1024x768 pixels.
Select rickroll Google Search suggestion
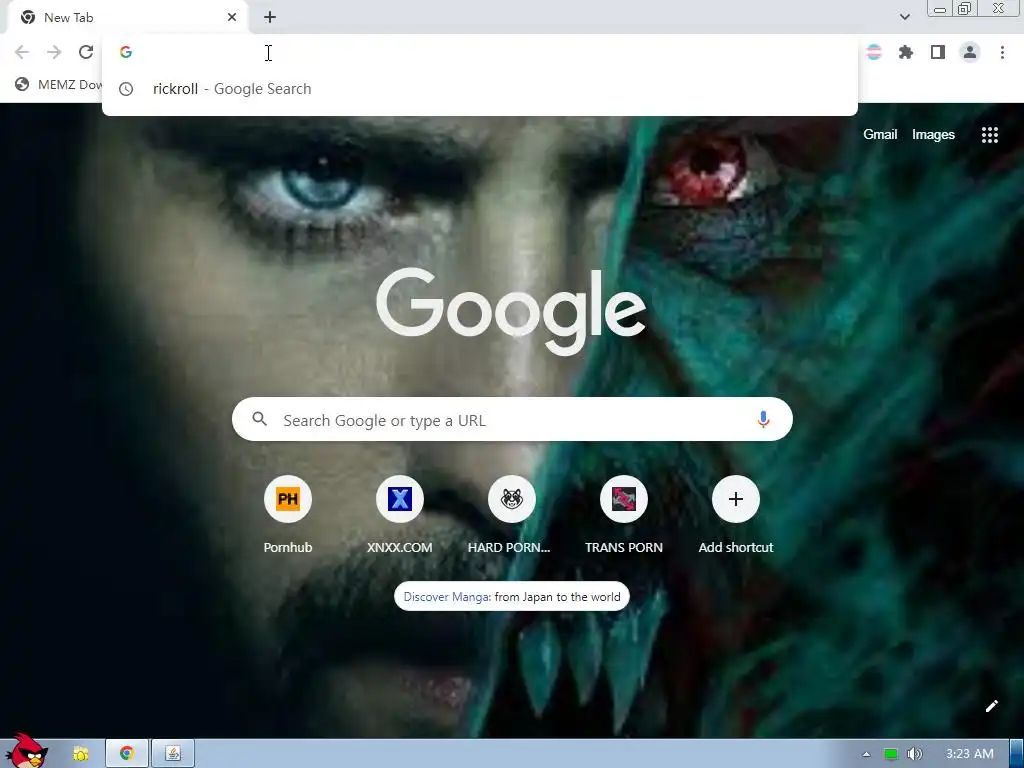tap(480, 89)
